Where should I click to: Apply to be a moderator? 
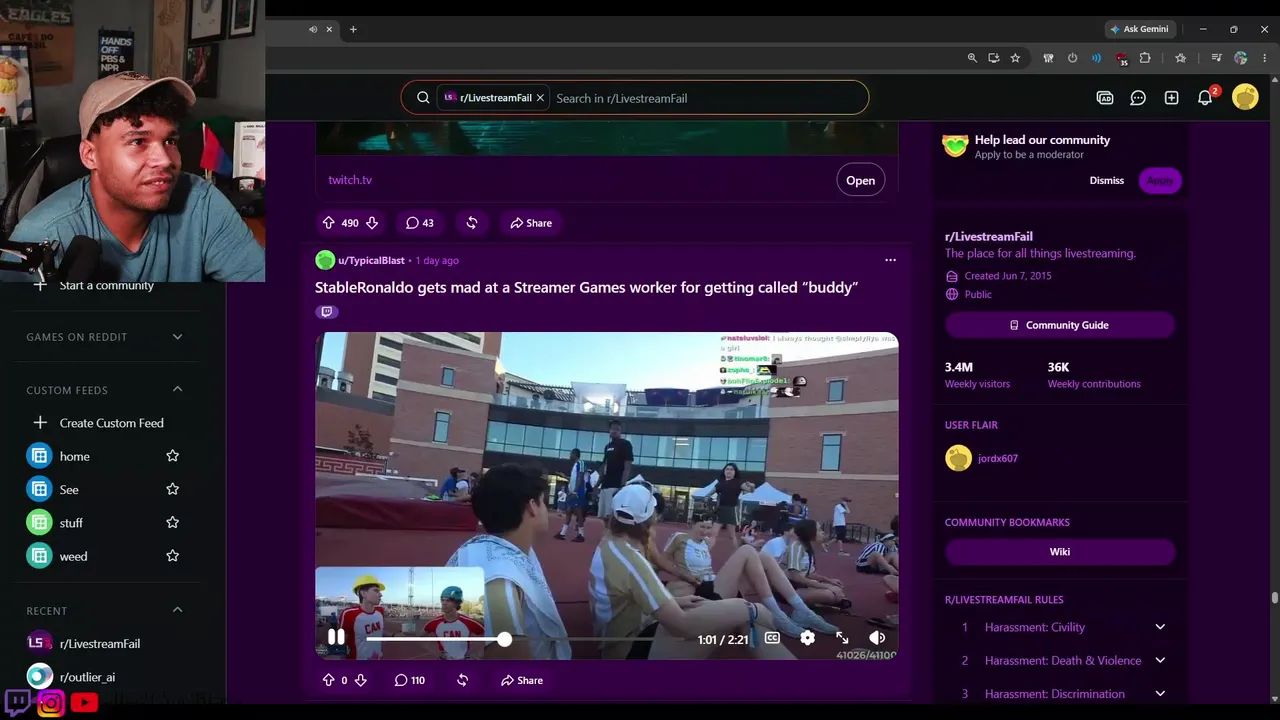click(1160, 180)
